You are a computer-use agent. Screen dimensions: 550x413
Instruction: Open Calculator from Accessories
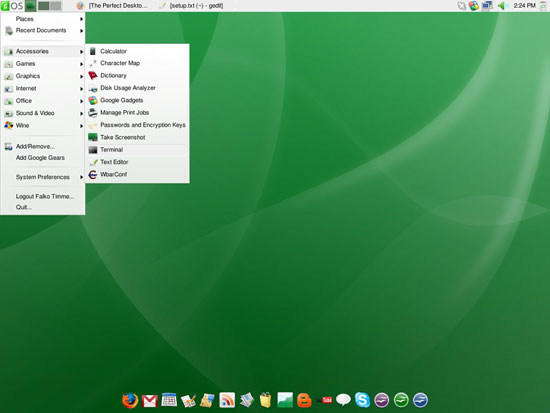[137, 51]
